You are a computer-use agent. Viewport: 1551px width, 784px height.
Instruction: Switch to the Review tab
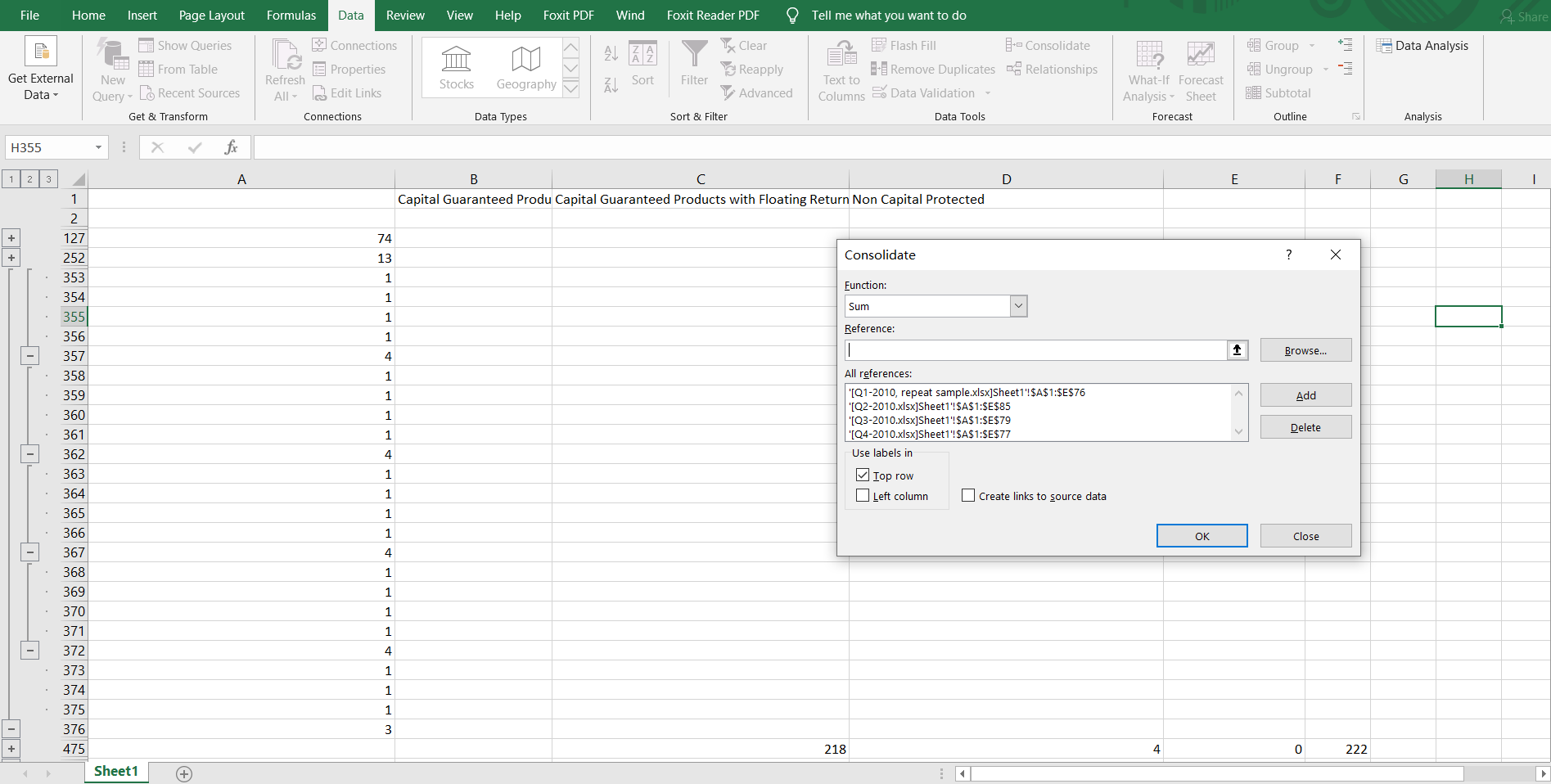405,16
